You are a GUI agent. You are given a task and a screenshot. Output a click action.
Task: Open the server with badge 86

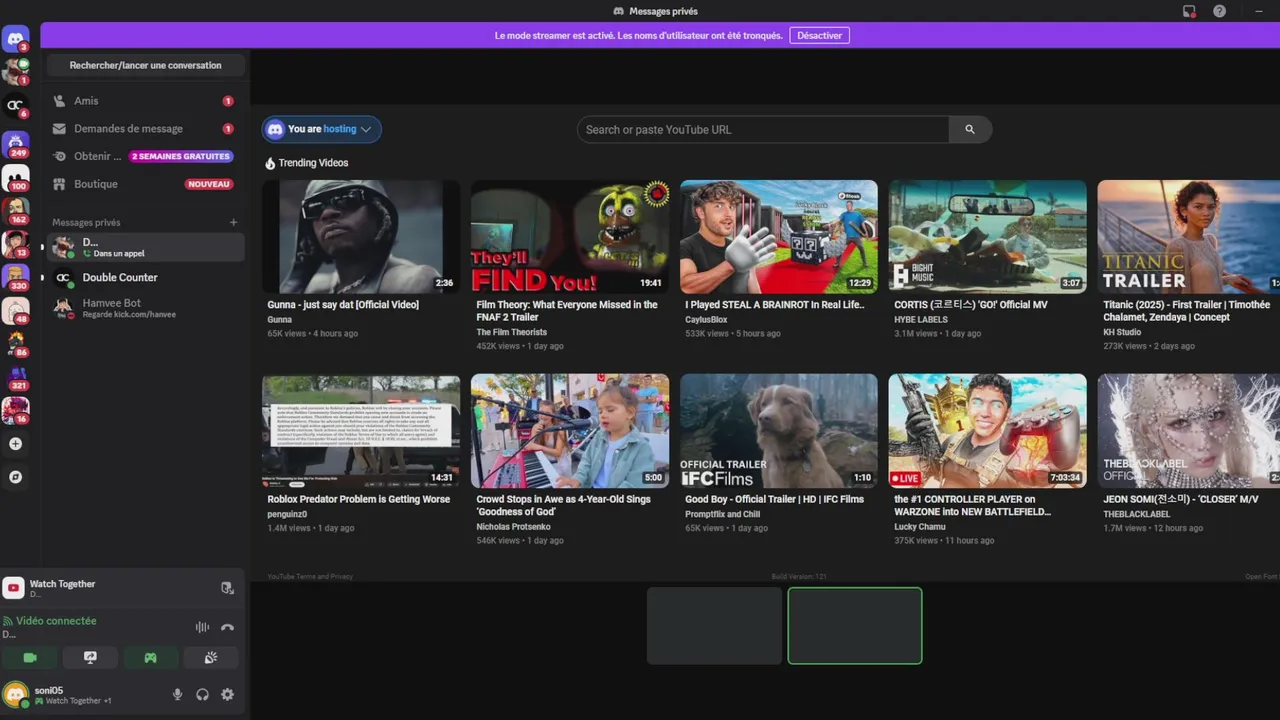click(x=15, y=343)
